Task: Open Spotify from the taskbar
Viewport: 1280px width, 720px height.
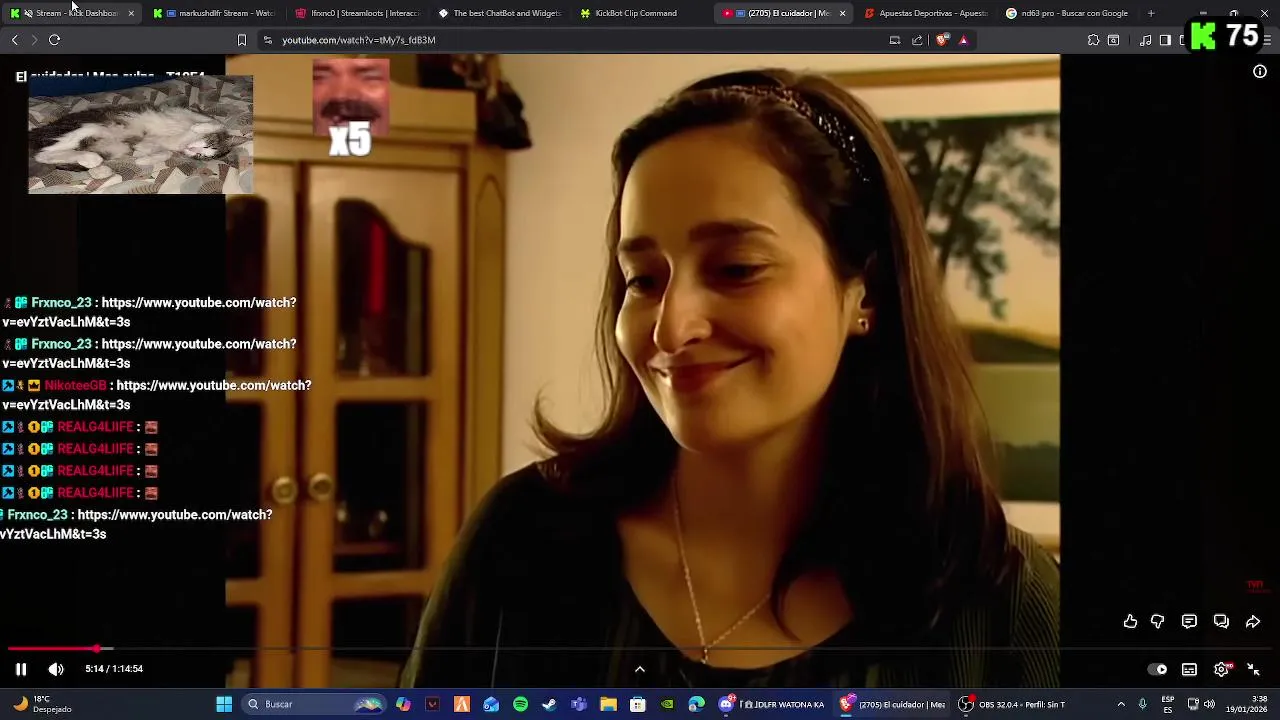Action: click(x=520, y=704)
